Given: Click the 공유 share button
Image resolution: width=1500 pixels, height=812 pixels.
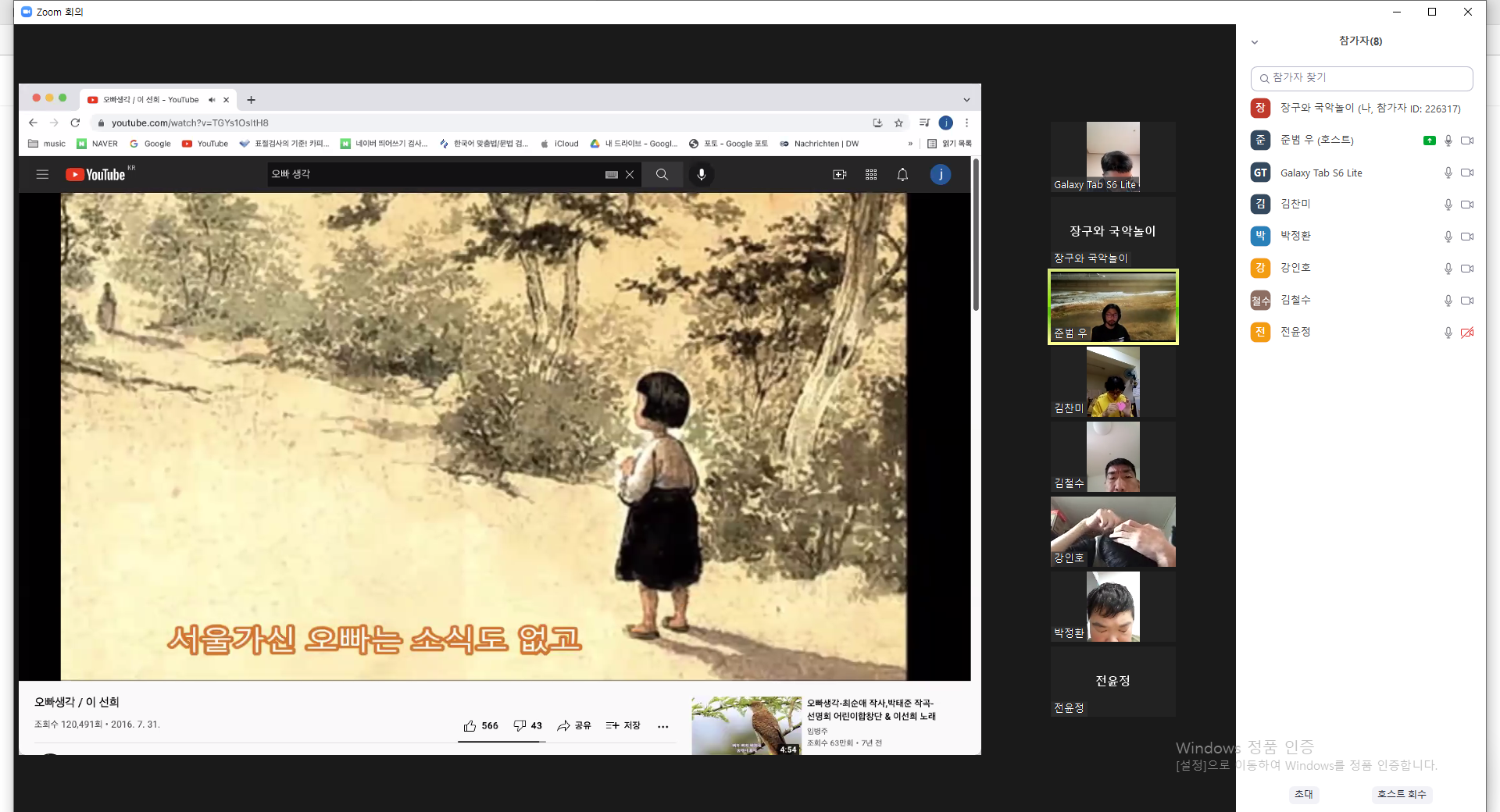Looking at the screenshot, I should click(574, 725).
